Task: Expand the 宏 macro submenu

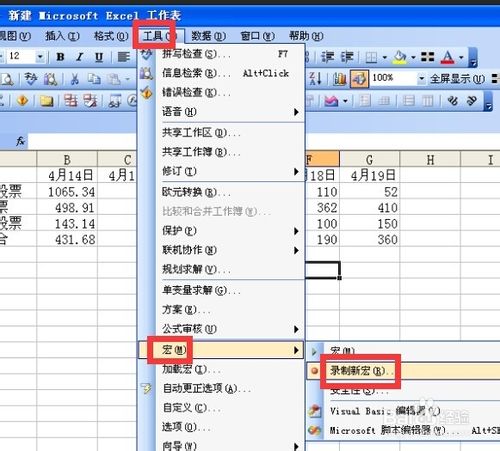Action: 221,350
